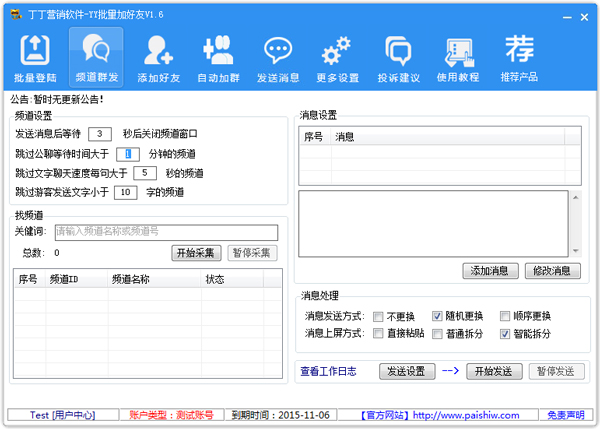This screenshot has height=429, width=600.
Task: Click the 公告 announcement text
Action: 57,100
